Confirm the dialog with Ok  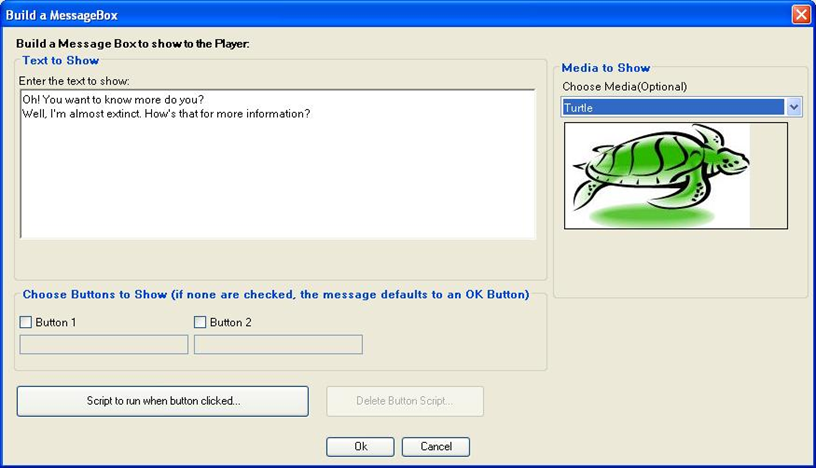(x=360, y=447)
